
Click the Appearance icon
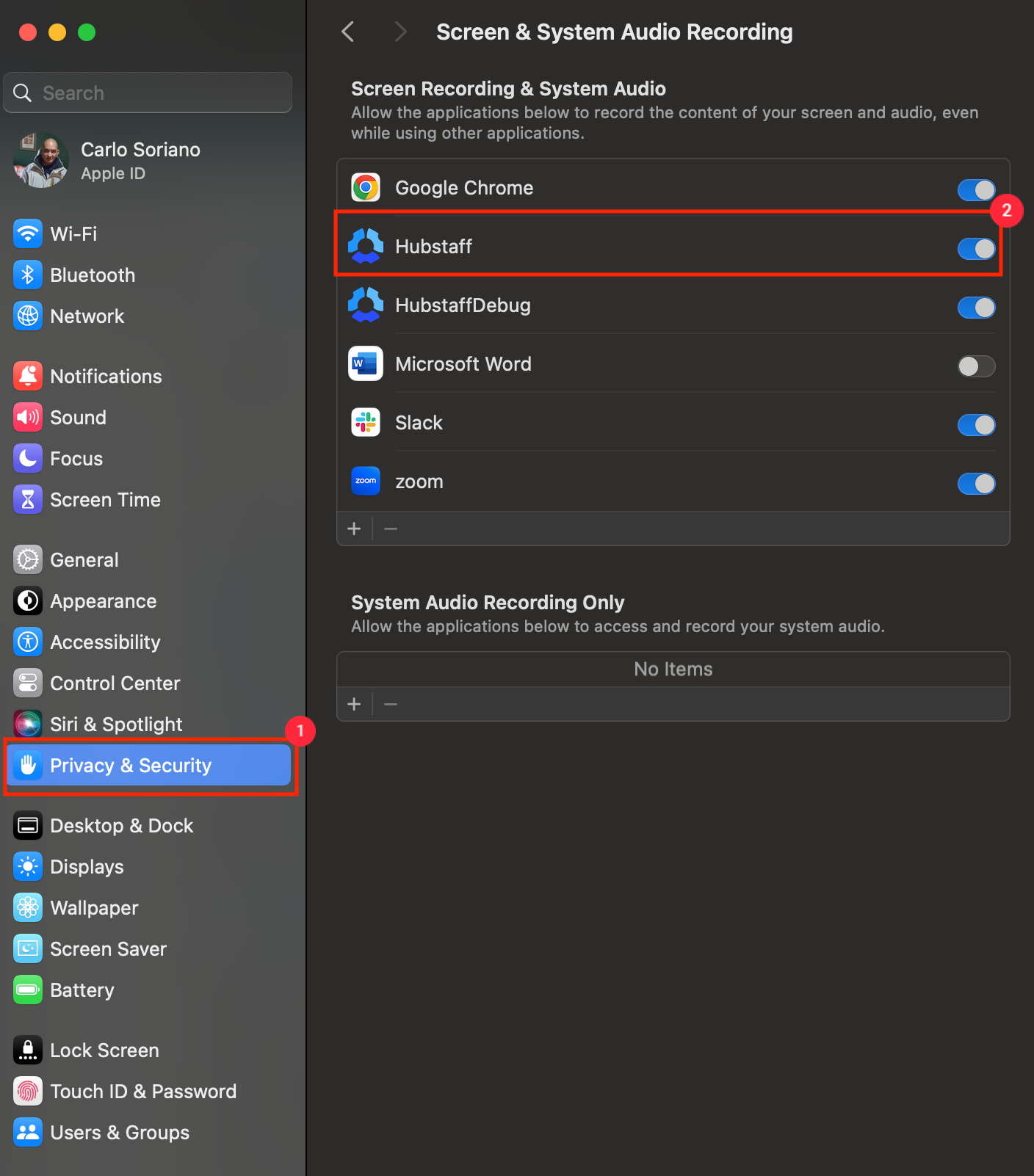click(28, 601)
